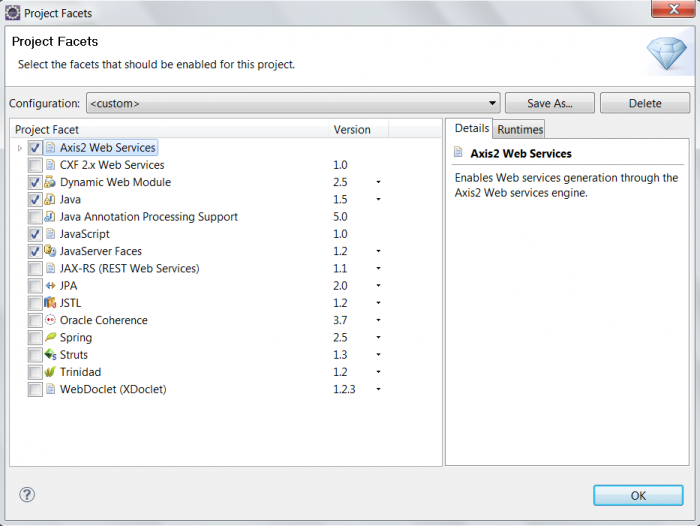Check the JAX-RS (REST Web Services) checkbox
This screenshot has width=700, height=526.
tap(35, 269)
